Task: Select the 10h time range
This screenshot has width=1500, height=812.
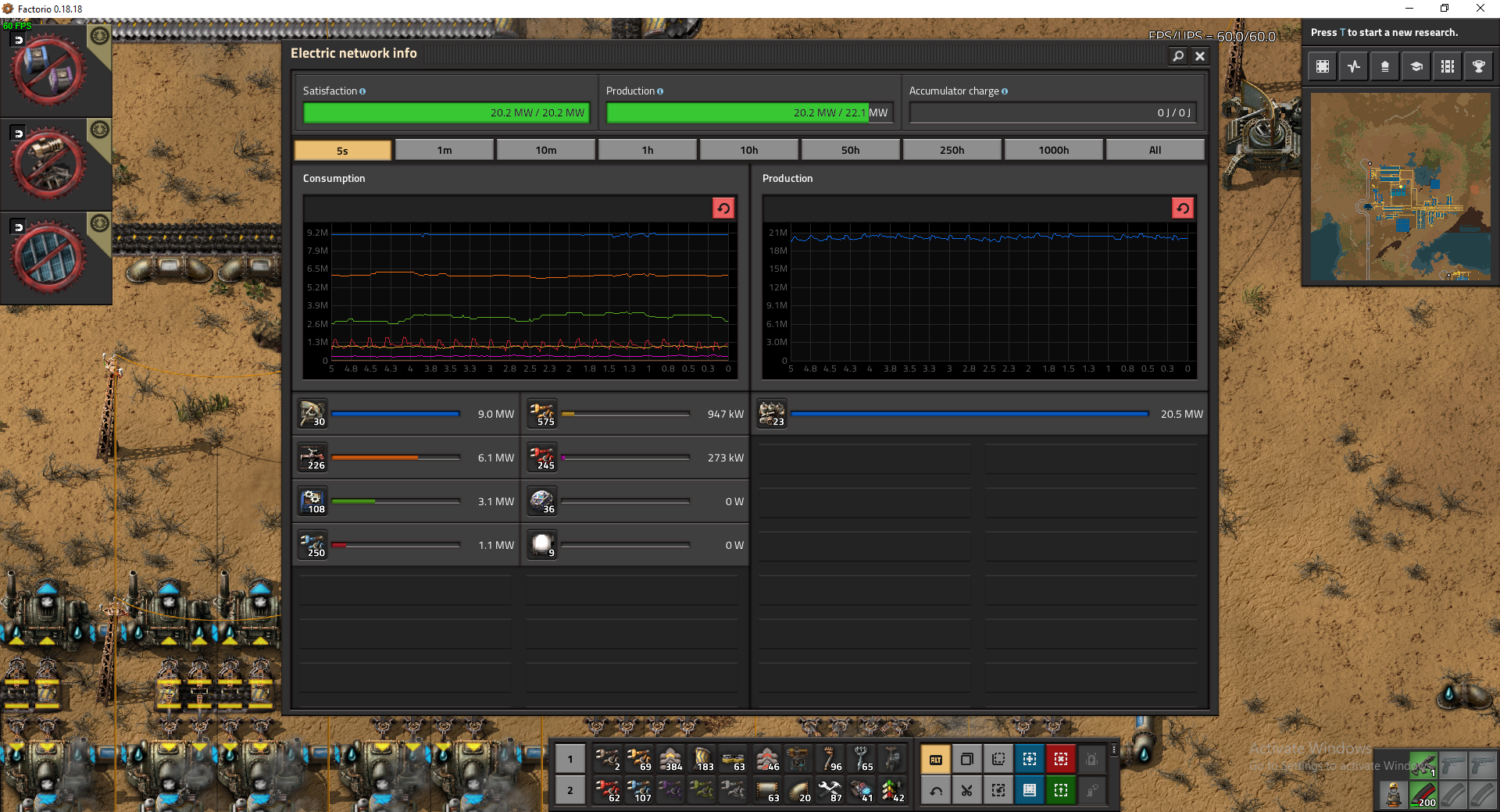Action: (x=749, y=150)
